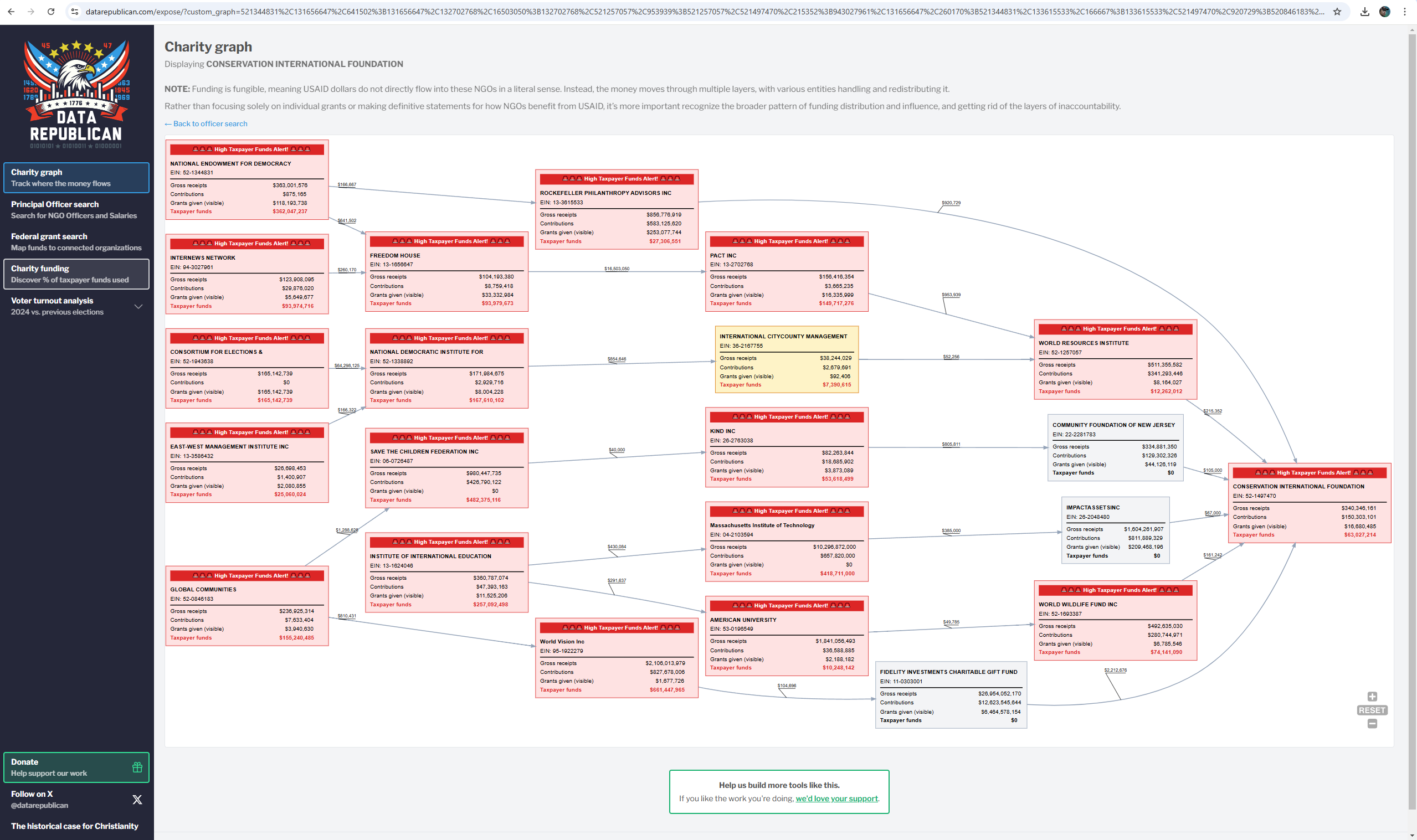Click the browser forward arrow
The height and width of the screenshot is (840, 1417).
31,11
